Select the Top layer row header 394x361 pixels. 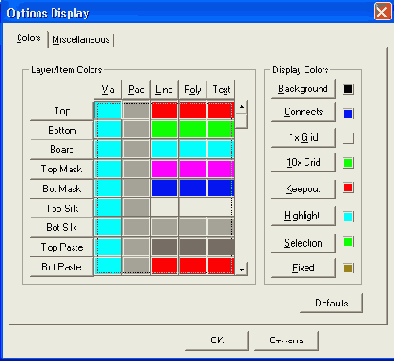click(61, 111)
